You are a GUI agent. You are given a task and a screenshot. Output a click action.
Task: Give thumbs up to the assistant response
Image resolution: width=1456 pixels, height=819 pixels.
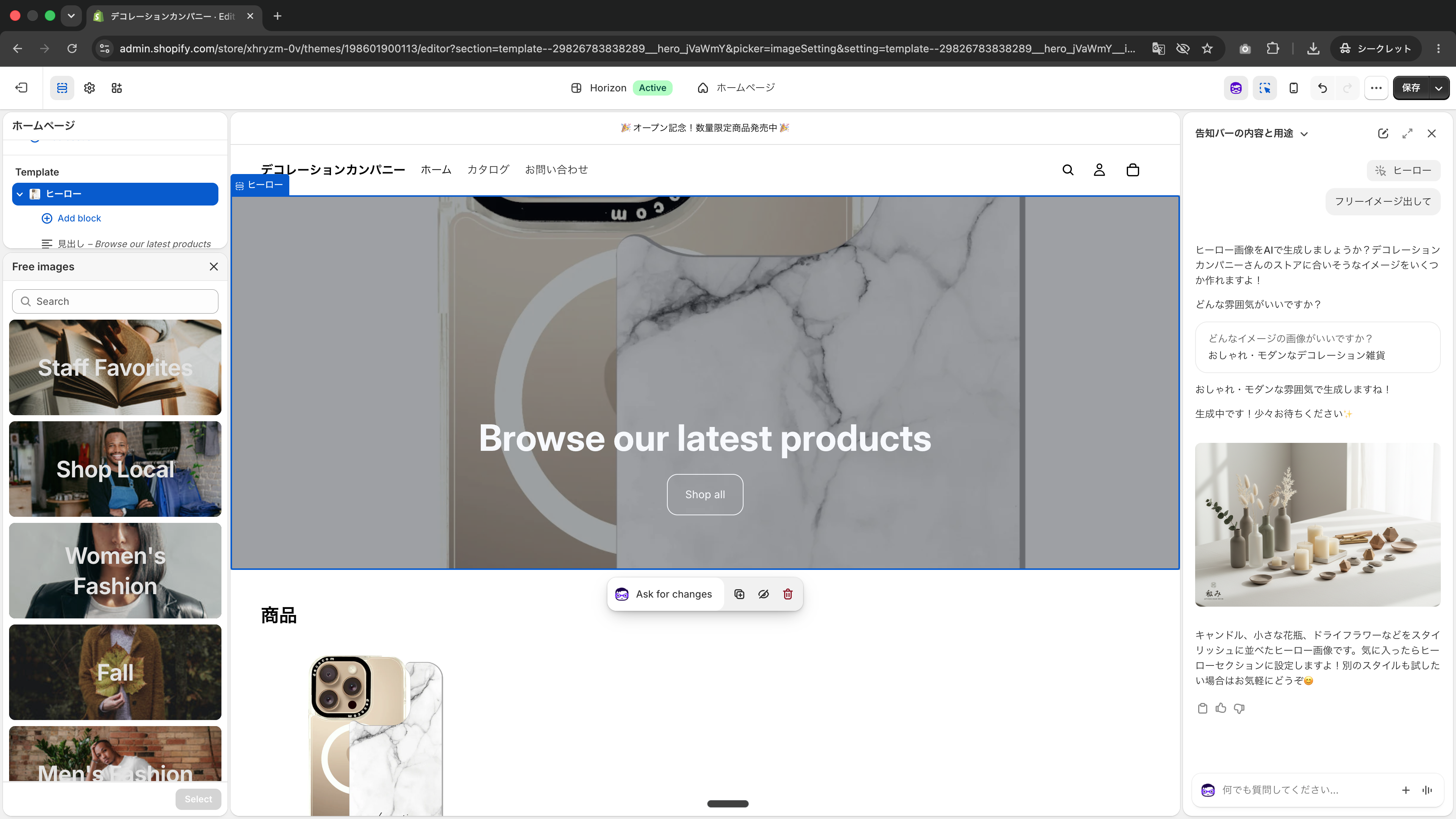point(1221,708)
